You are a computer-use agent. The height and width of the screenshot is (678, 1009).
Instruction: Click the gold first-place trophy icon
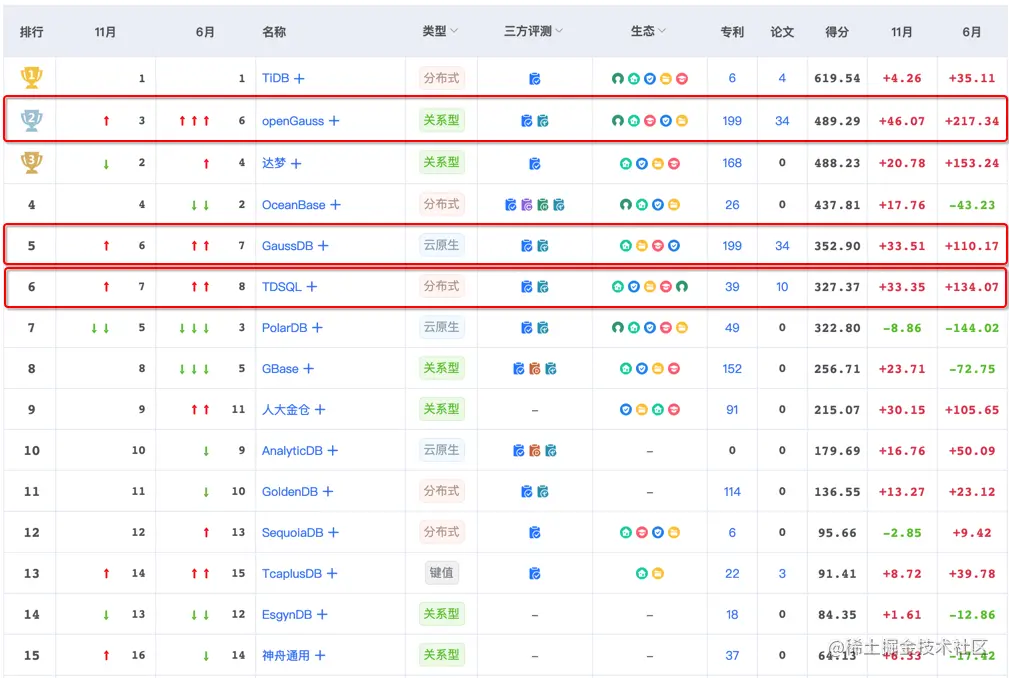[31, 77]
